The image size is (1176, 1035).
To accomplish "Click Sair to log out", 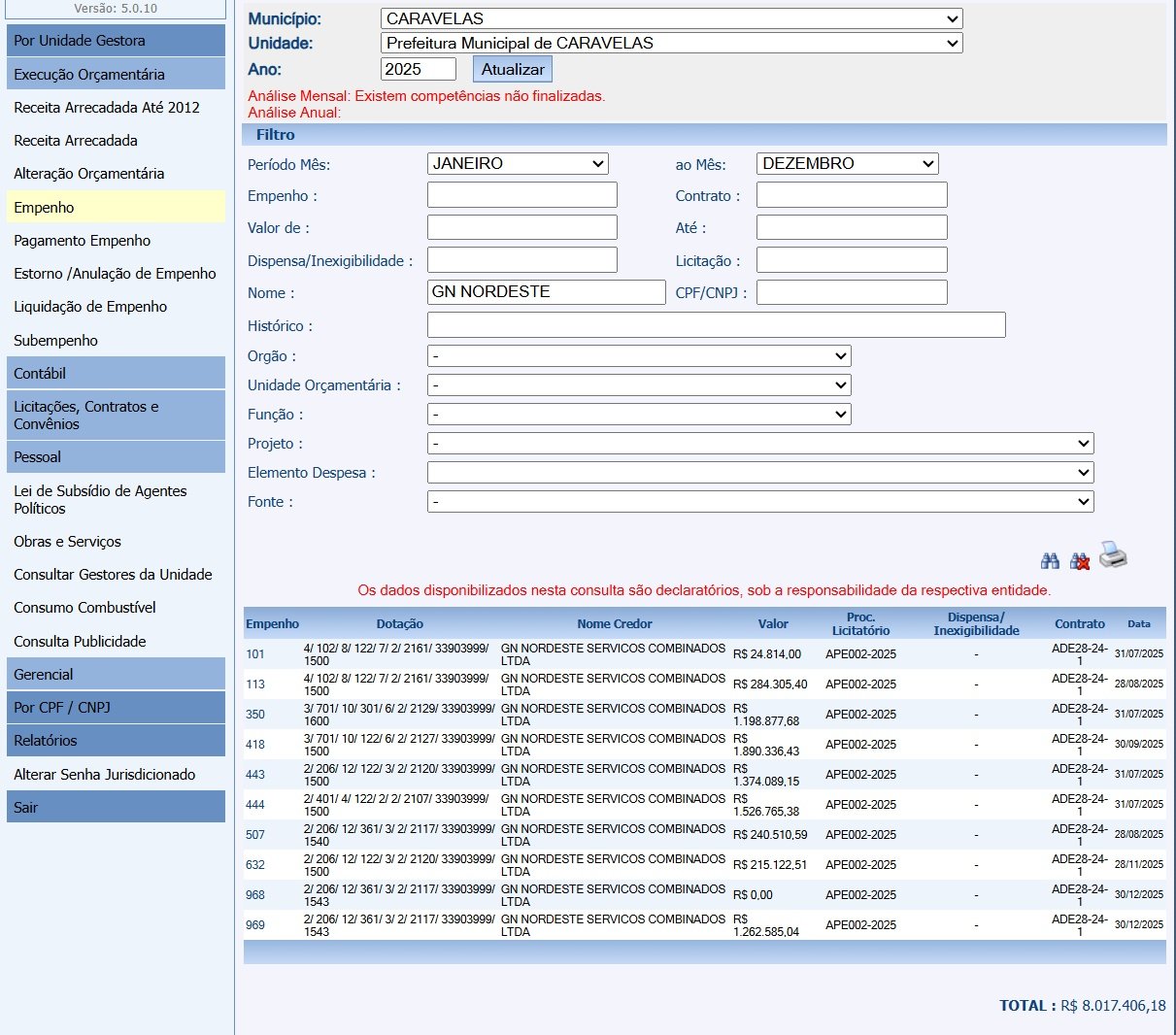I will (x=116, y=808).
